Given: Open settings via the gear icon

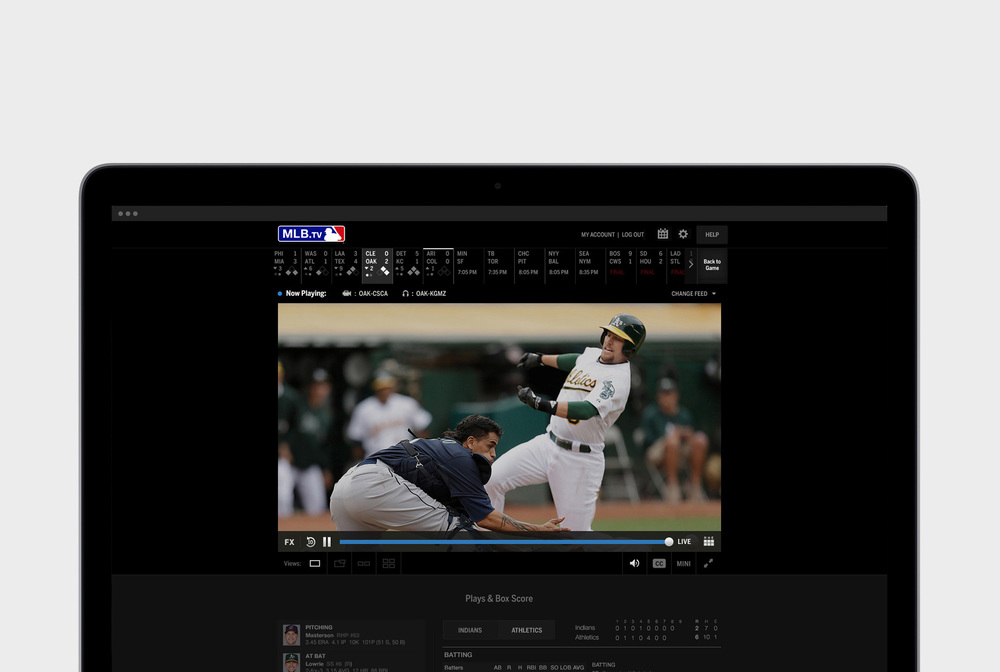Looking at the screenshot, I should [x=683, y=234].
